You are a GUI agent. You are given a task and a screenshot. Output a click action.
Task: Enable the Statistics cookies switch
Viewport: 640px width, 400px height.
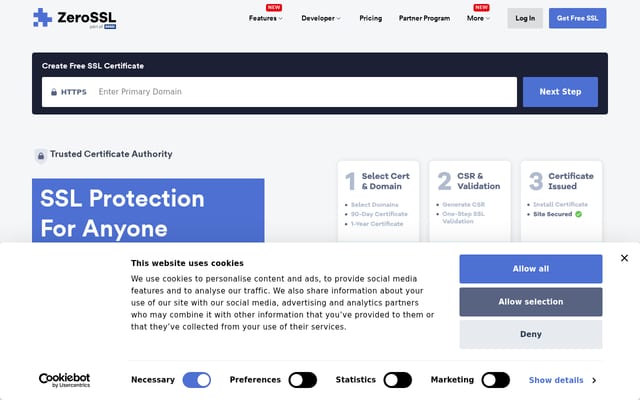pyautogui.click(x=398, y=380)
